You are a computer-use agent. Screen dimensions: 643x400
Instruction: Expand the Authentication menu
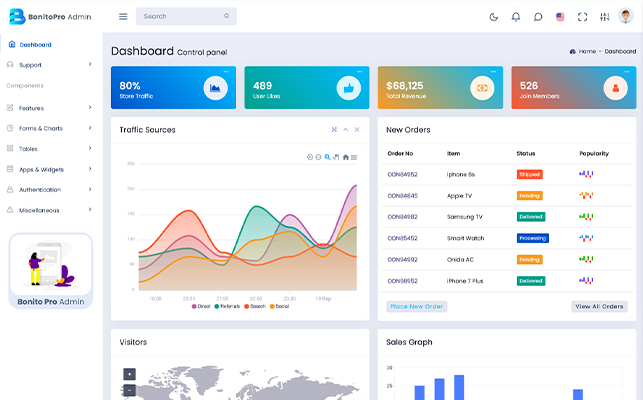(x=49, y=190)
